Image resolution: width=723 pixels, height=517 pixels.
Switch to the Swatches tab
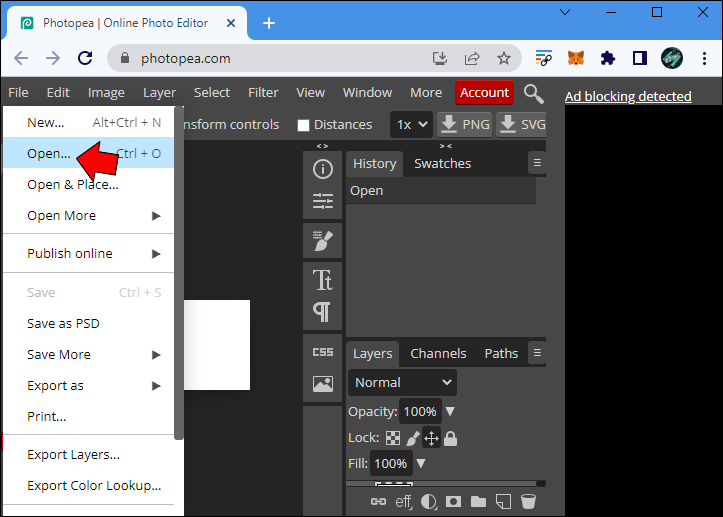(x=442, y=163)
